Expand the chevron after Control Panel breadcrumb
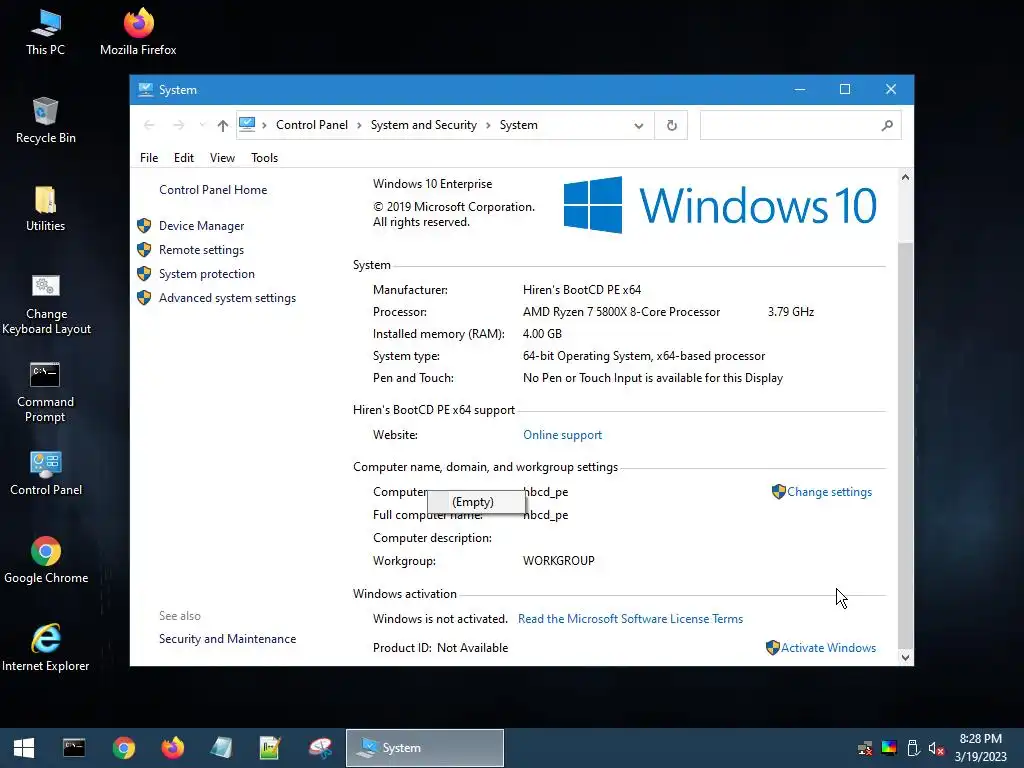 coord(359,125)
